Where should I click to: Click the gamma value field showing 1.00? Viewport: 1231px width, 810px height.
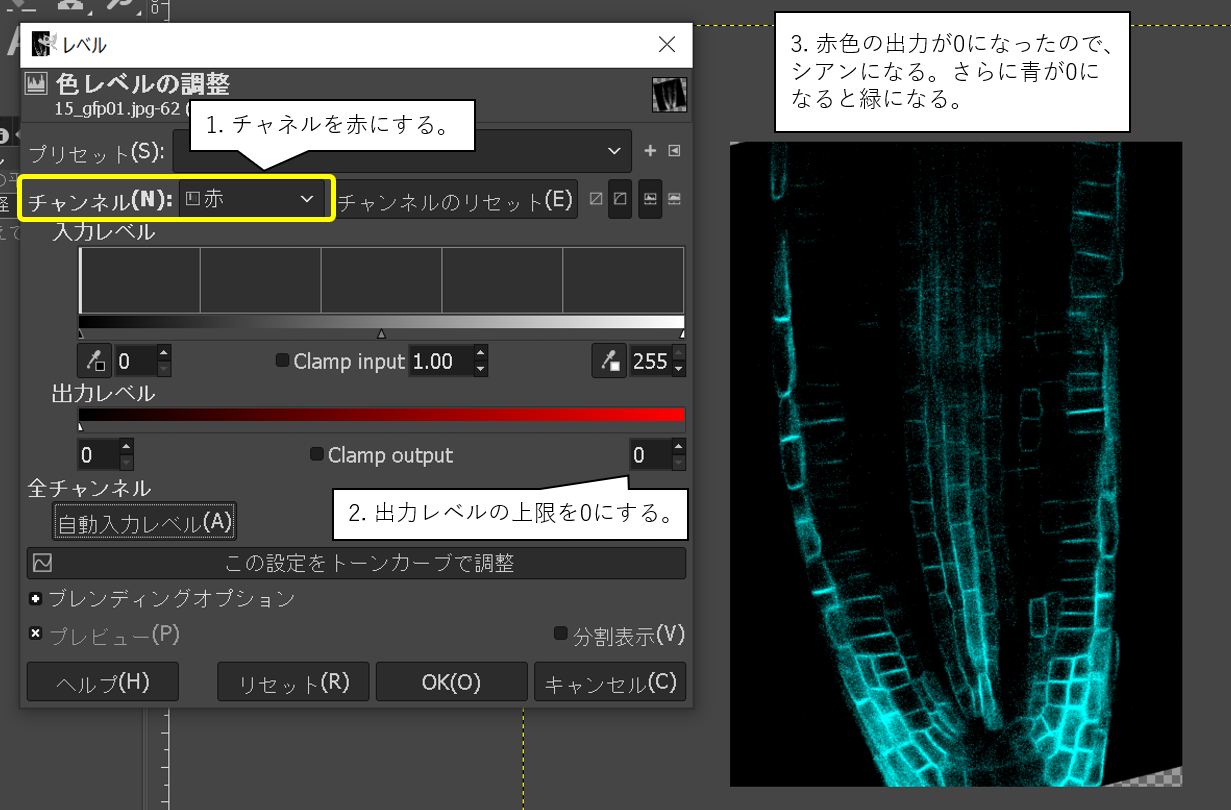click(438, 361)
